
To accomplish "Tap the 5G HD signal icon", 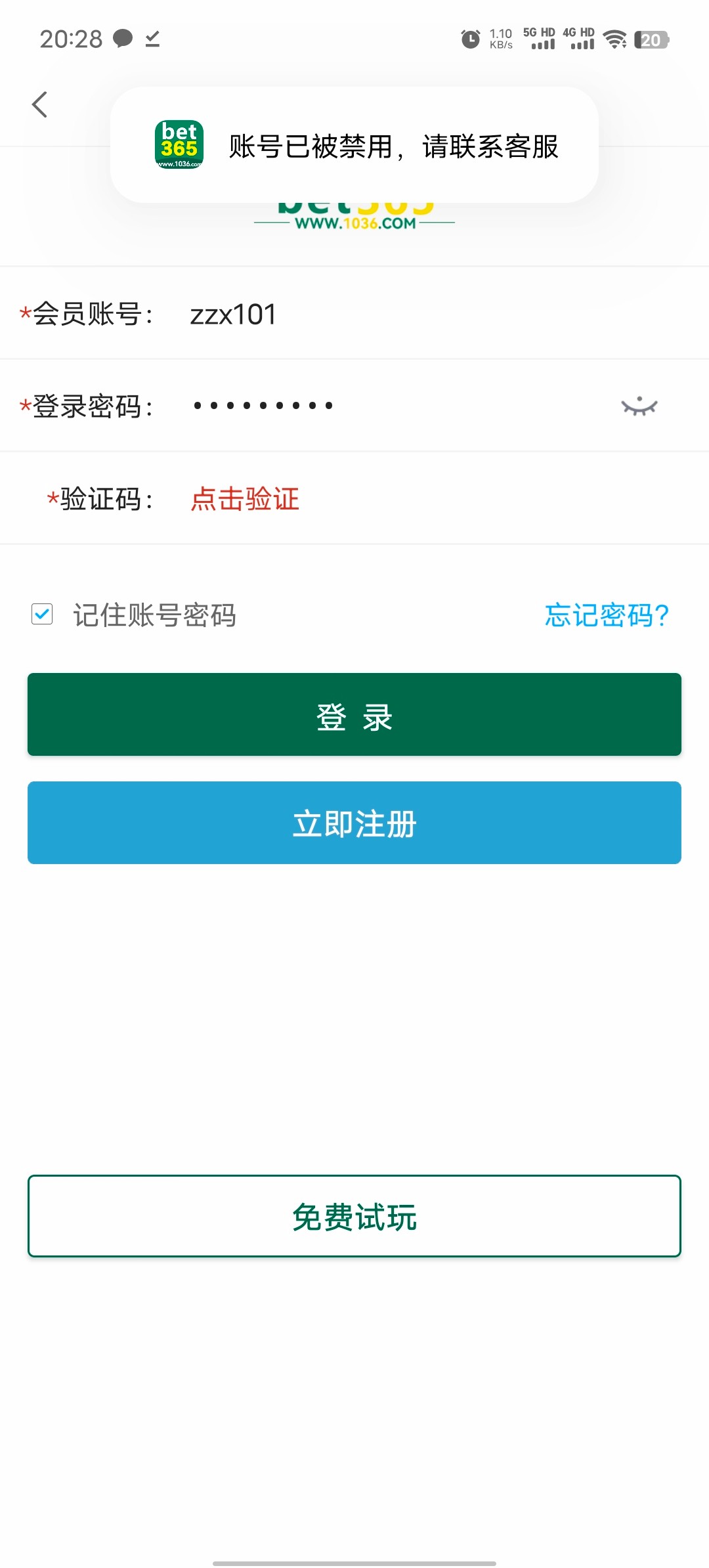I will coord(540,39).
